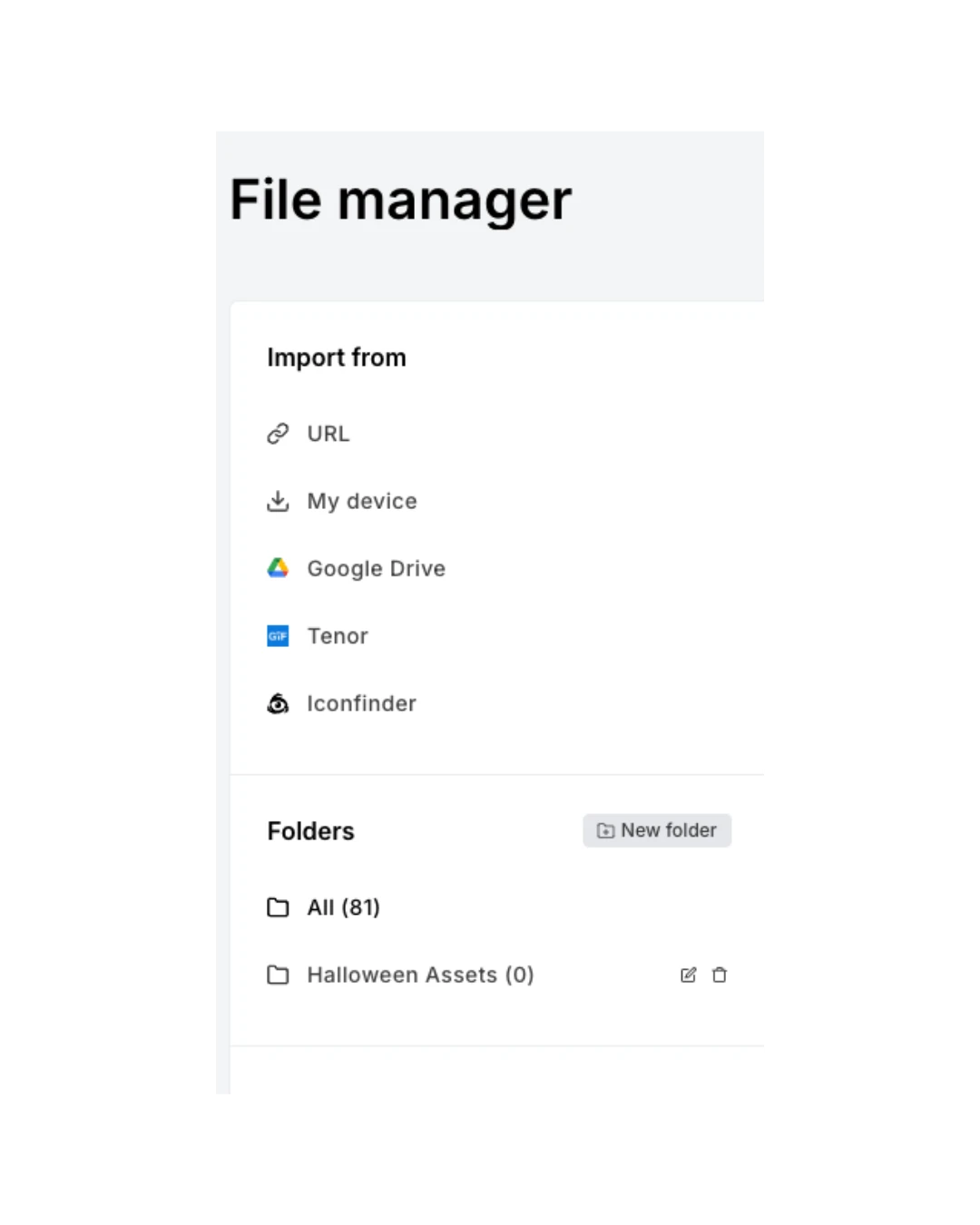Screen dimensions: 980x1225
Task: Click the Iconfinder logo icon
Action: [278, 703]
